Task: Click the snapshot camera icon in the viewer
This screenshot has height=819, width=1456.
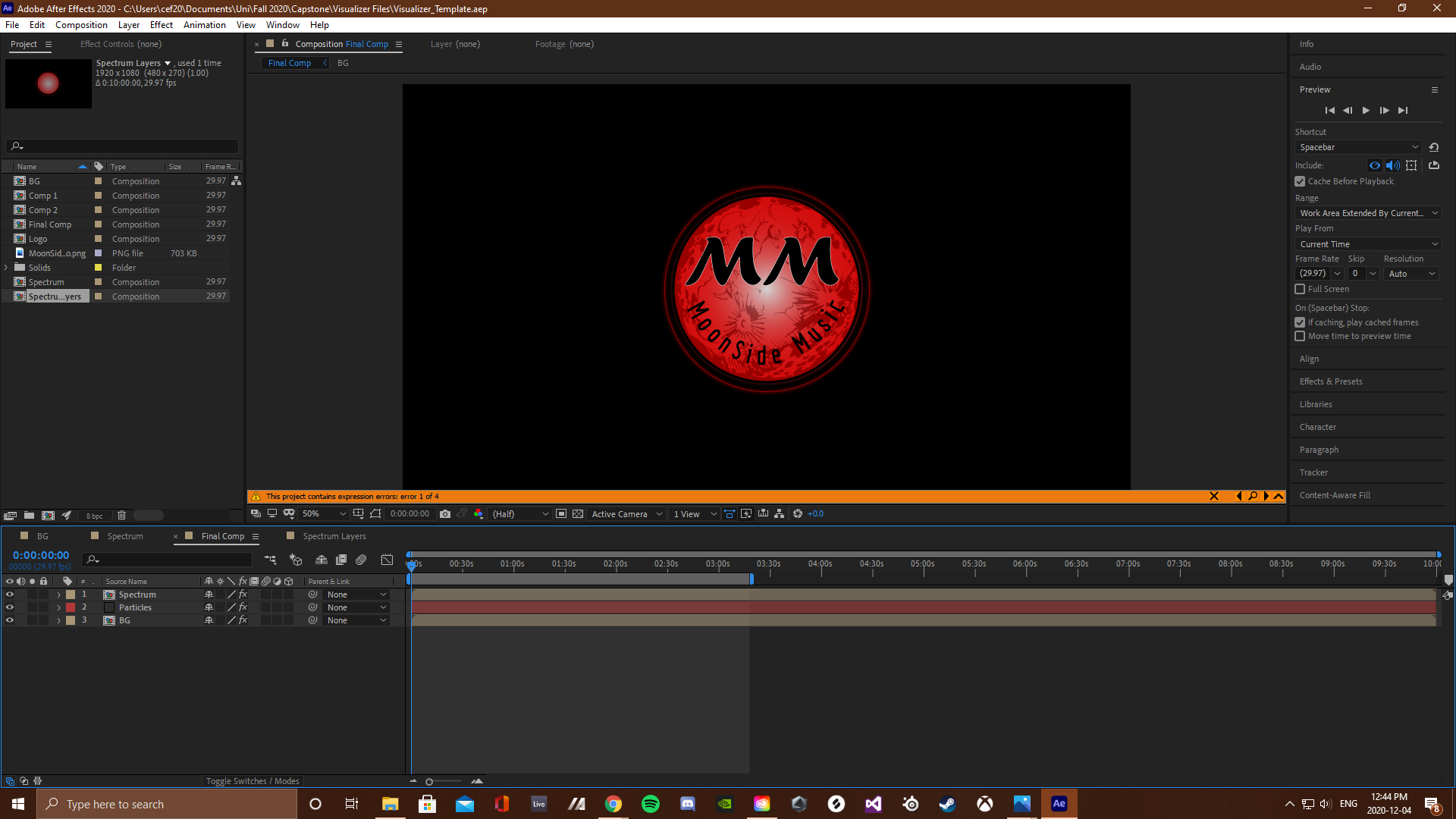Action: [x=445, y=514]
